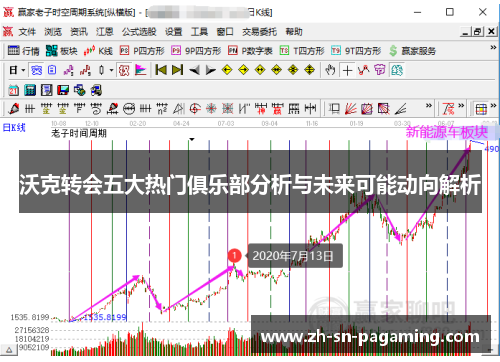
Task: Click the 日K线 chart label
Action: coord(14,127)
